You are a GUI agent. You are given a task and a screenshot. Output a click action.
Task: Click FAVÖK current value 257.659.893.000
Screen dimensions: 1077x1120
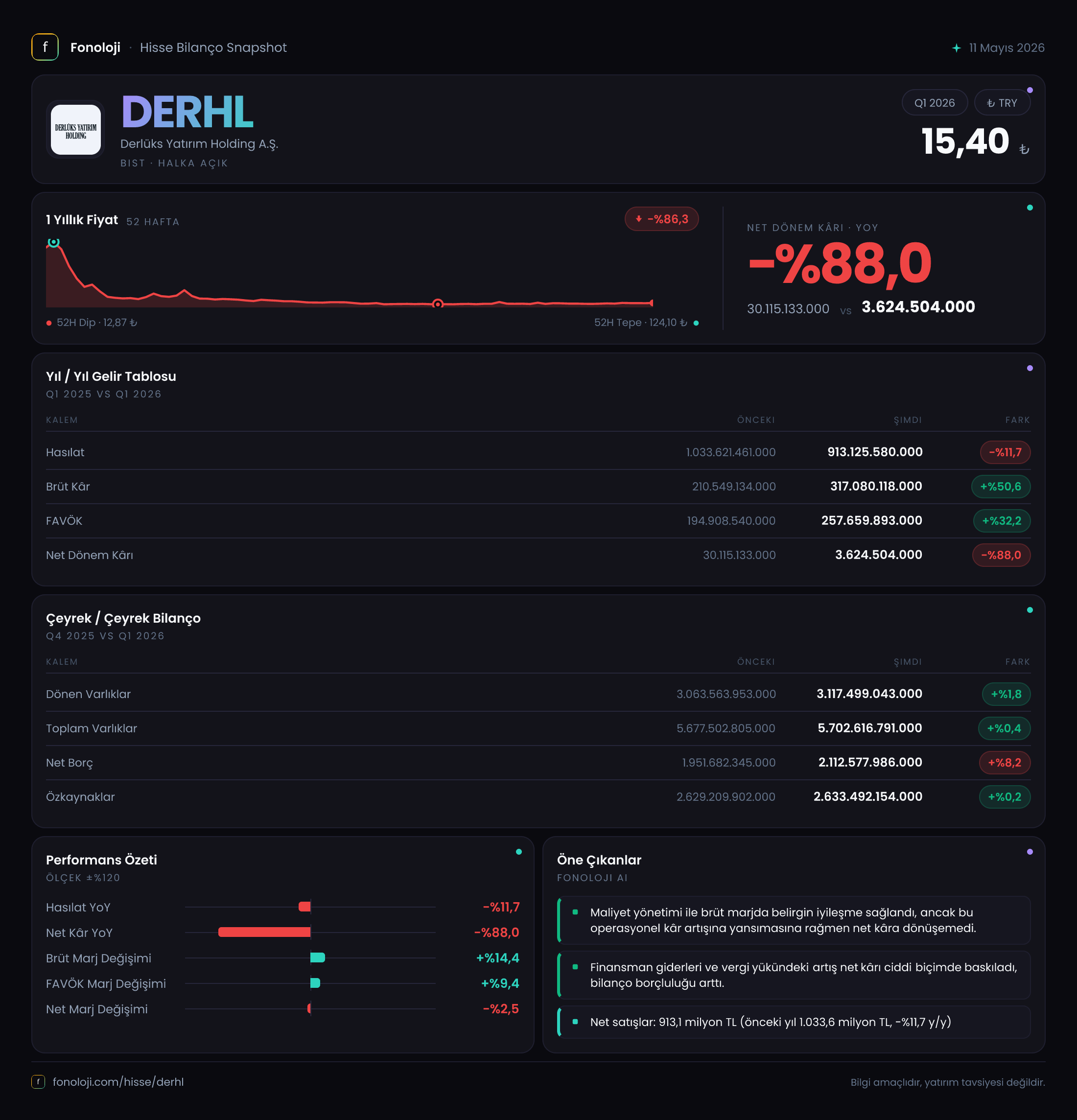pyautogui.click(x=872, y=520)
